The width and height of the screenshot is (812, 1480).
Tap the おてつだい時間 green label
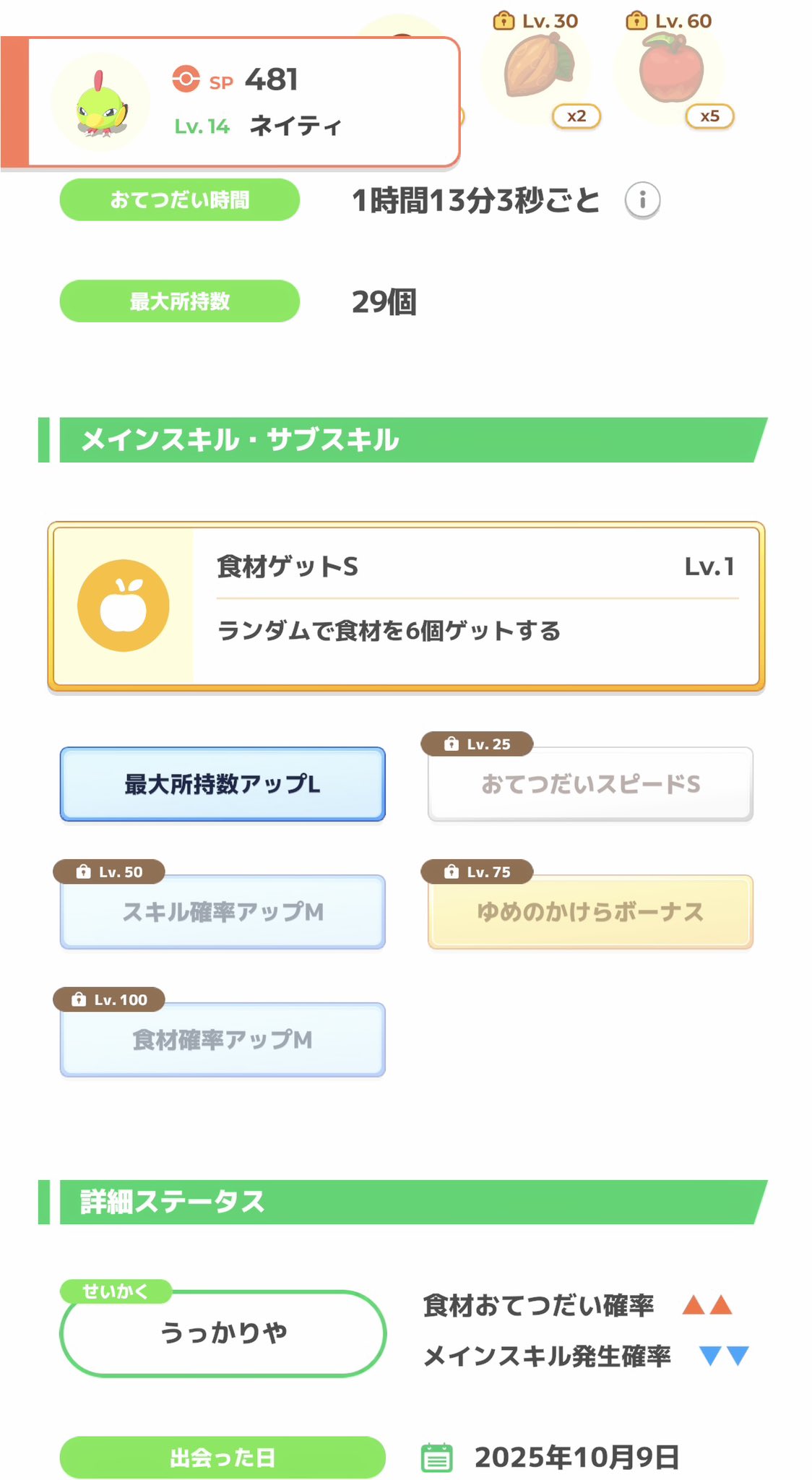point(179,199)
